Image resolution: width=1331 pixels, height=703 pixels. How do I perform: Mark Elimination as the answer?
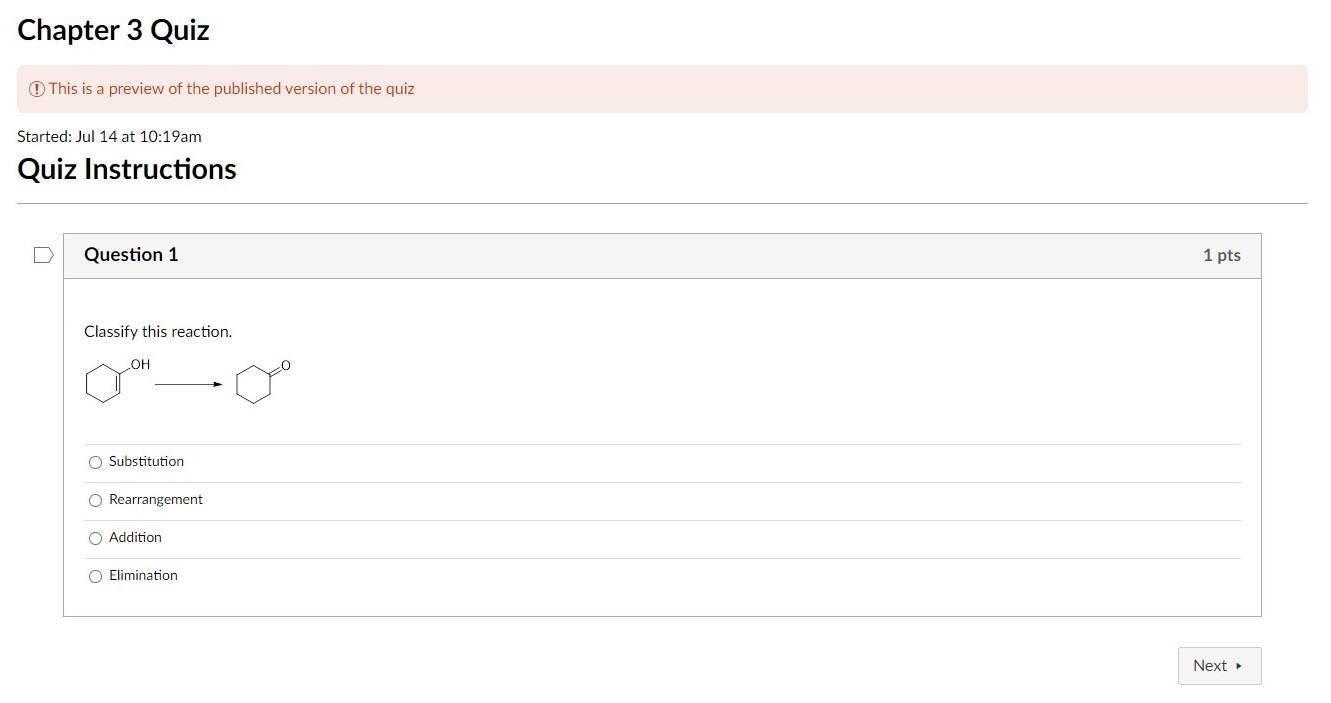95,576
